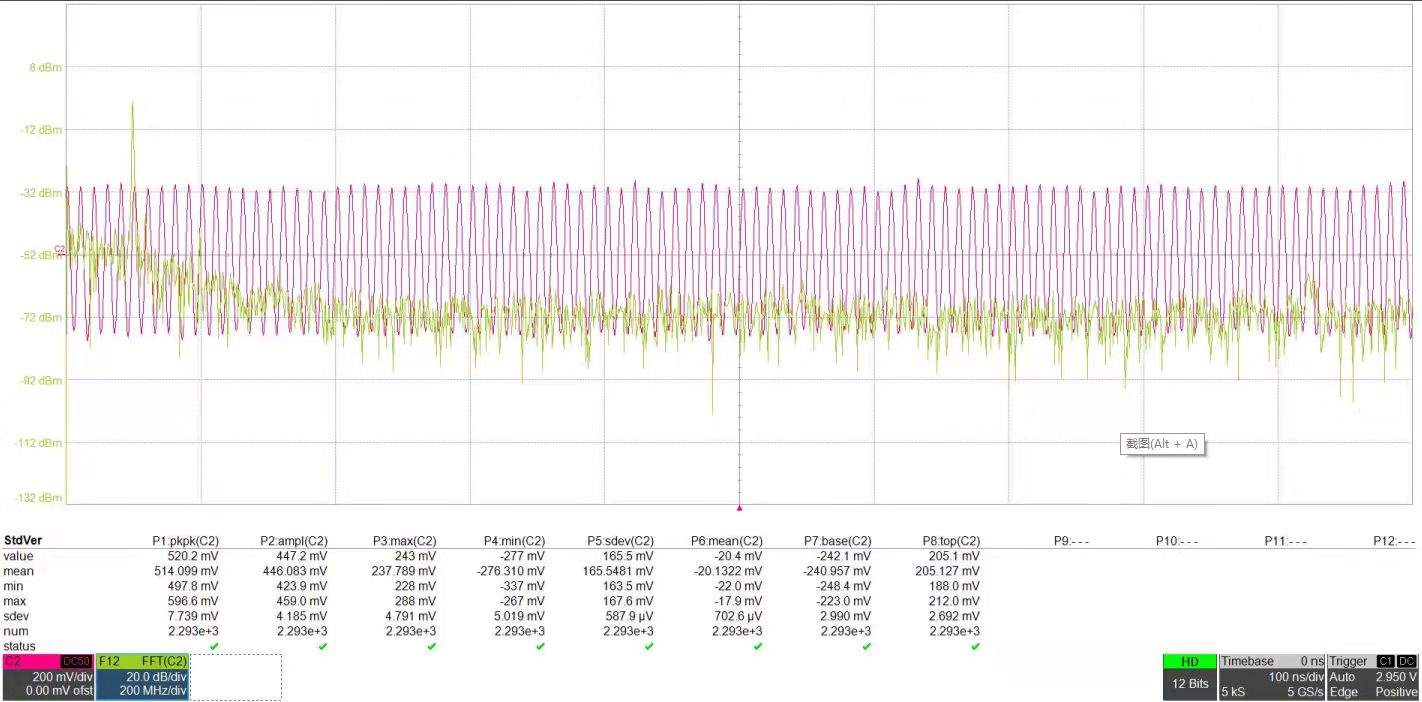This screenshot has height=702, width=1422.
Task: Click the empty P9 measurement slot
Action: click(1071, 541)
